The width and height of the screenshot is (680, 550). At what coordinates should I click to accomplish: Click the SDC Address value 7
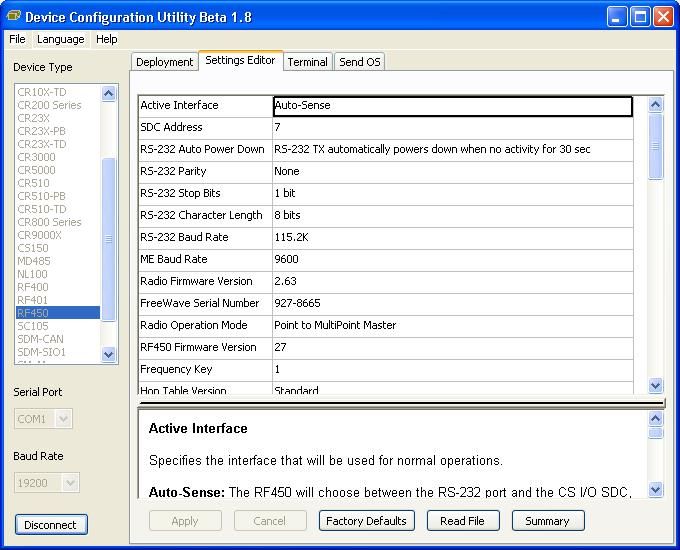[x=452, y=128]
